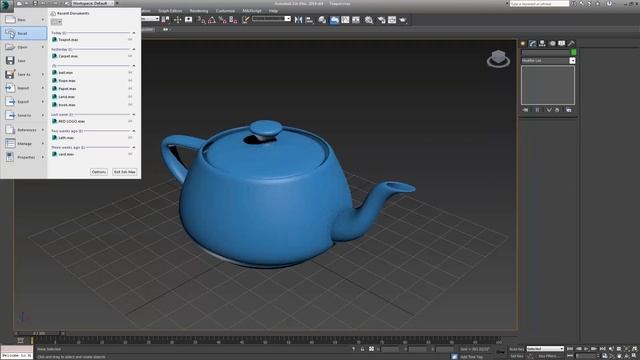Switch to the Hierarchy command panel tab
Viewport: 640px width, 360px height.
coord(542,43)
